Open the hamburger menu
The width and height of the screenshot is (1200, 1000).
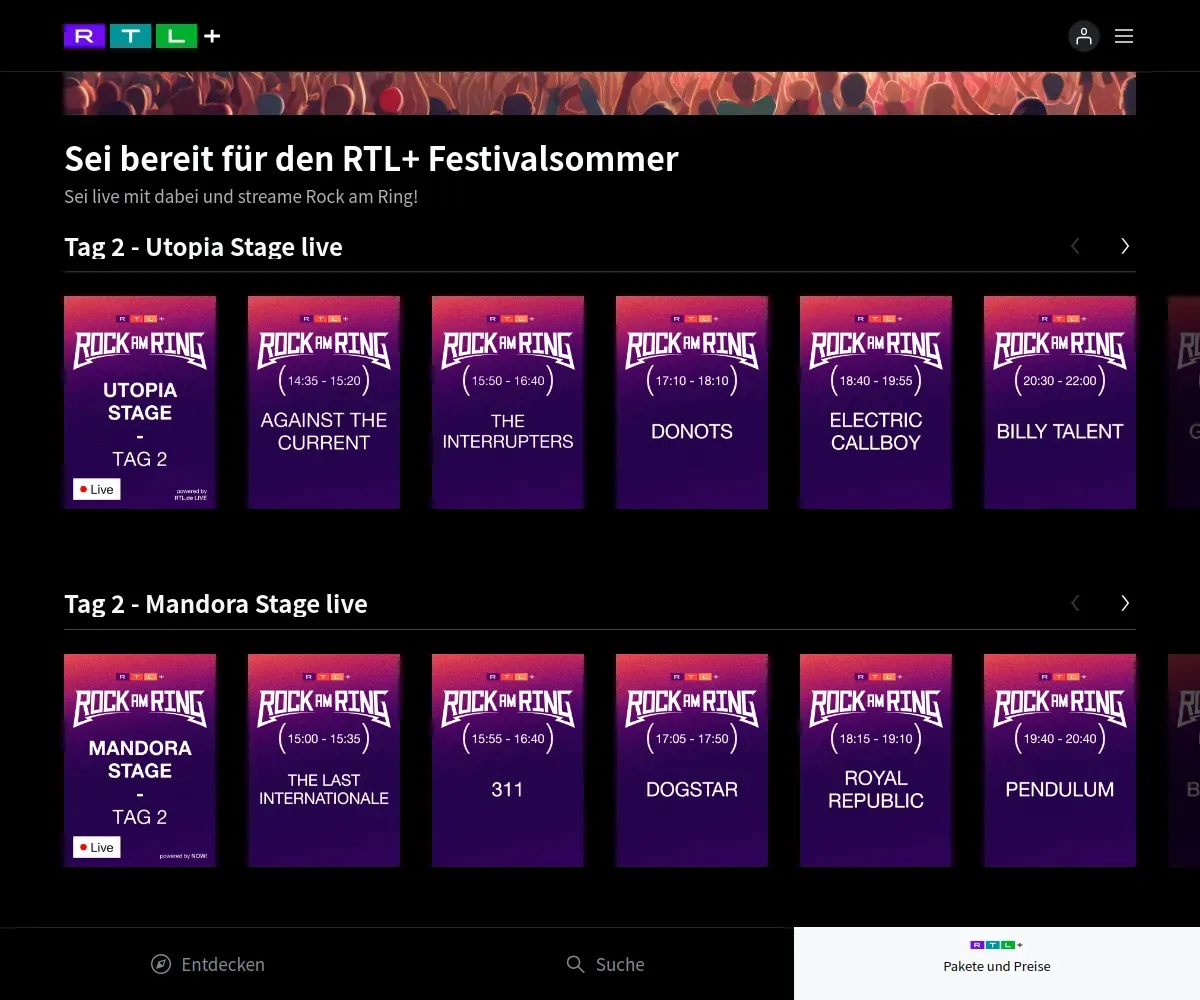click(1124, 36)
